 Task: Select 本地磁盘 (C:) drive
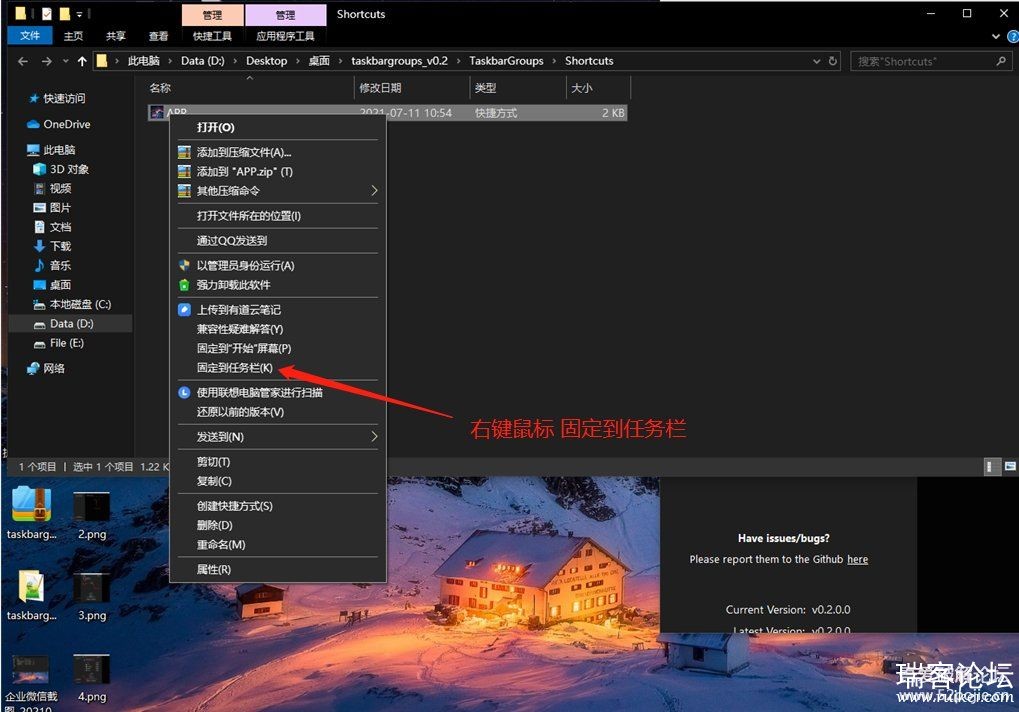tap(72, 304)
